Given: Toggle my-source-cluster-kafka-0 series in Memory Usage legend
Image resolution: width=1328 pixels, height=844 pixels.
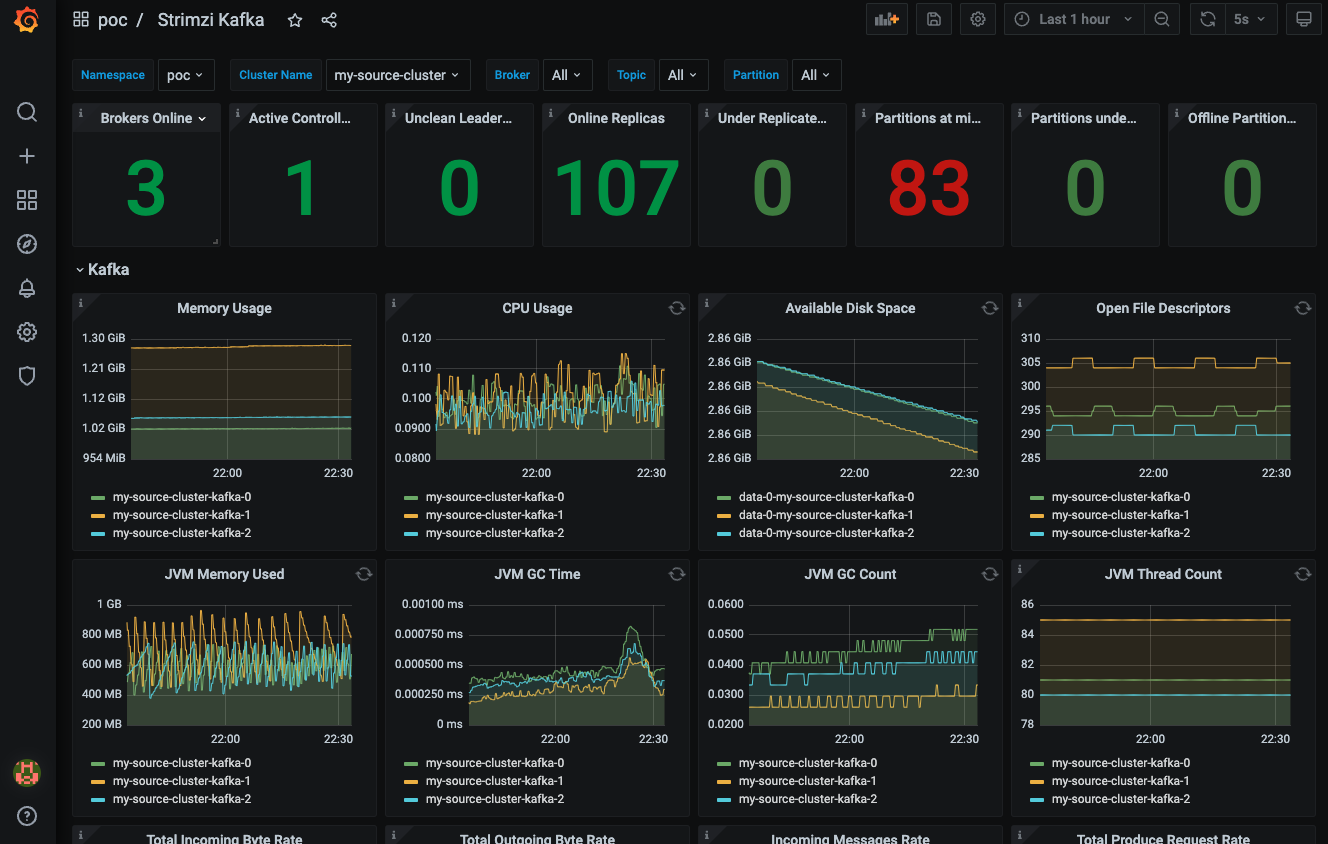Looking at the screenshot, I should (181, 497).
